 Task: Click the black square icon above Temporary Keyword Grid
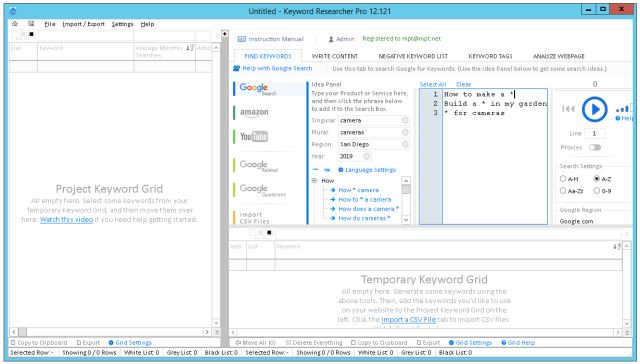[269, 233]
